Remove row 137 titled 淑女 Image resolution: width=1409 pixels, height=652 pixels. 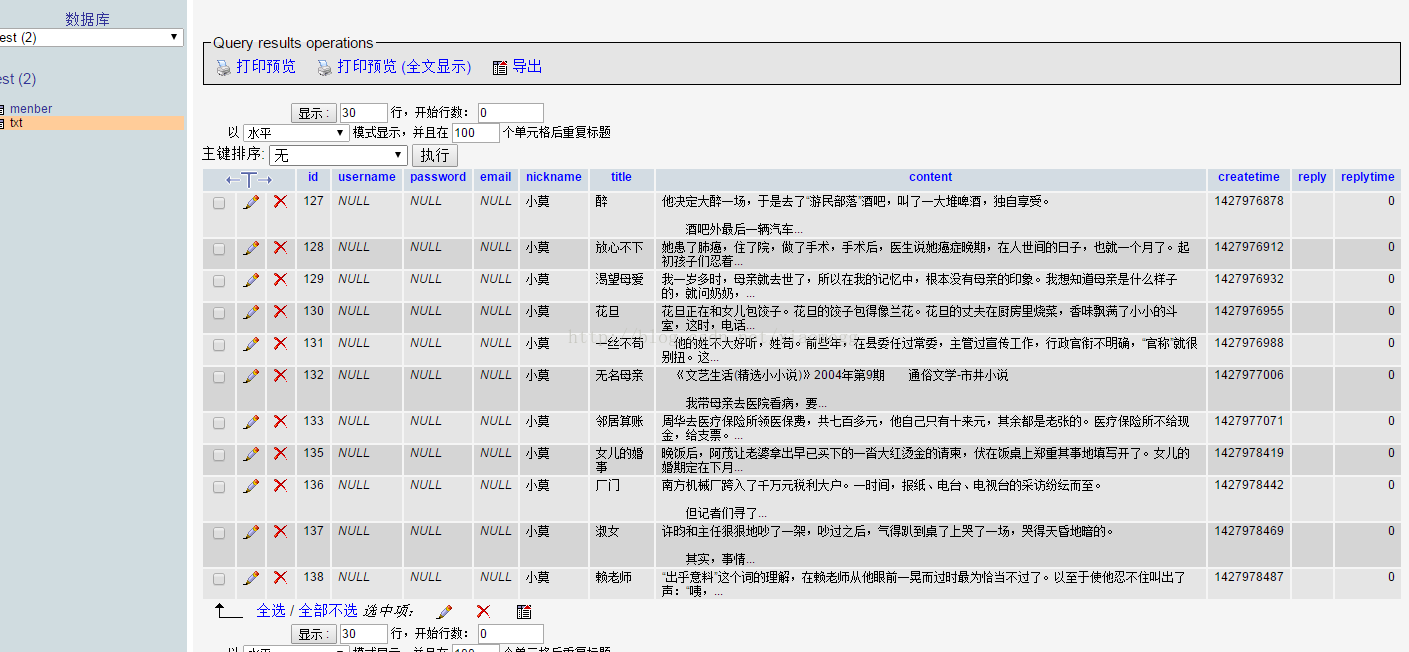pyautogui.click(x=280, y=531)
